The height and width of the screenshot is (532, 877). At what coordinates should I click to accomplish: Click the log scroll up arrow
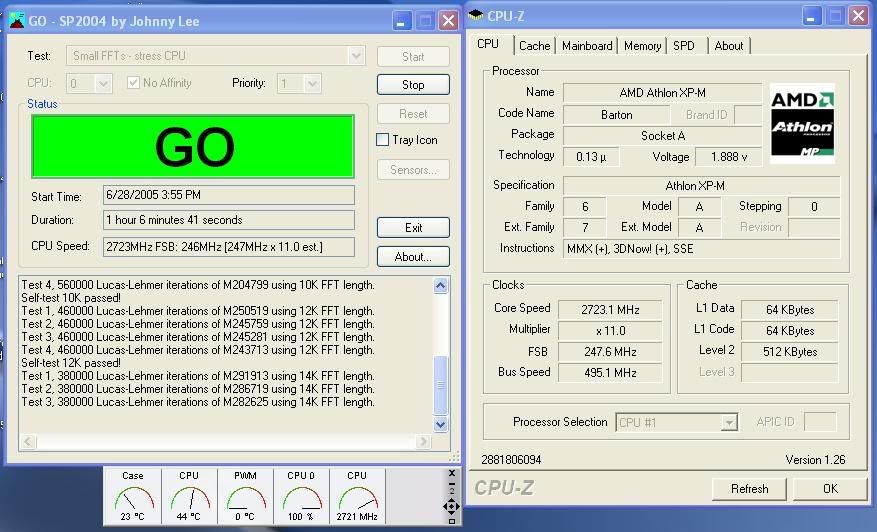[x=441, y=286]
